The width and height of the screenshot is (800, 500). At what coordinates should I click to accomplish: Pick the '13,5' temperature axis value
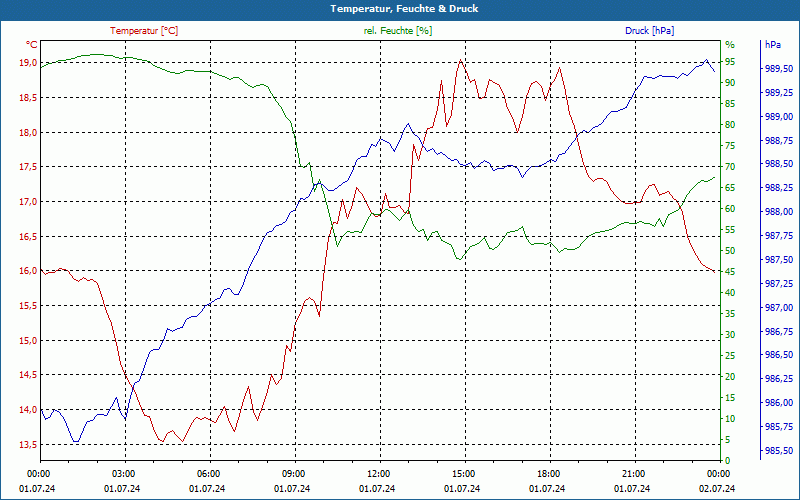(x=28, y=444)
